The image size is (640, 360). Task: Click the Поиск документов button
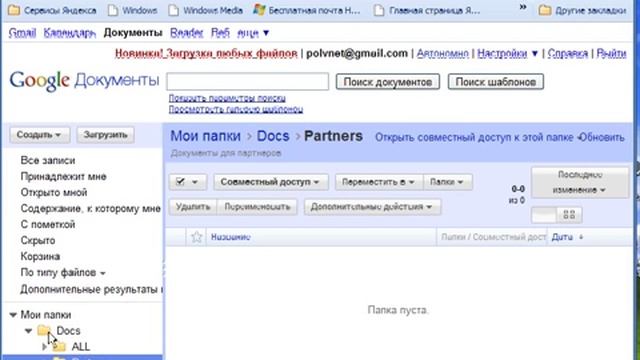(388, 82)
